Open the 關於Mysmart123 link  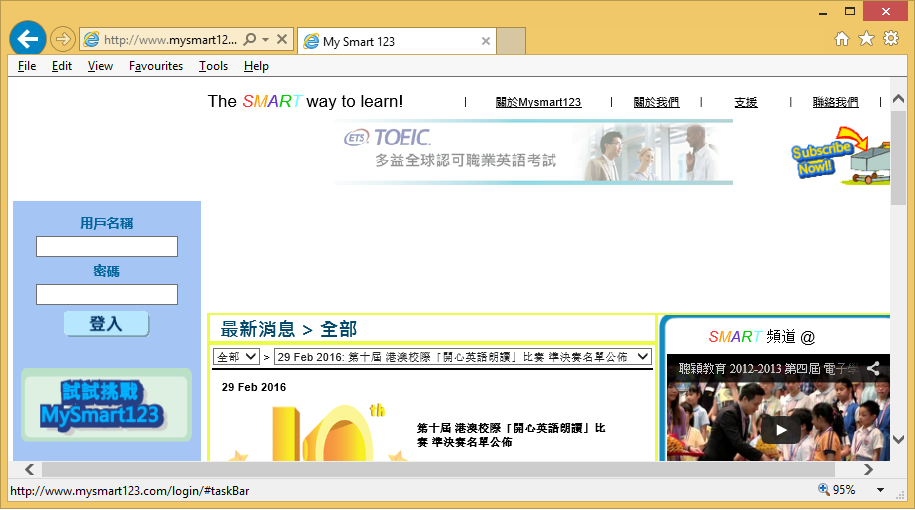tap(538, 102)
